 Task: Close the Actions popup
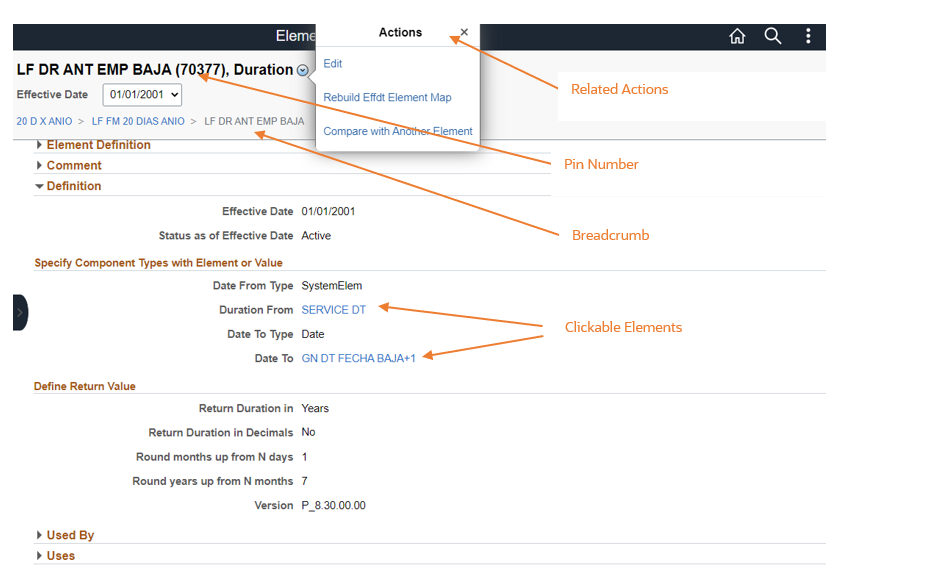[464, 32]
